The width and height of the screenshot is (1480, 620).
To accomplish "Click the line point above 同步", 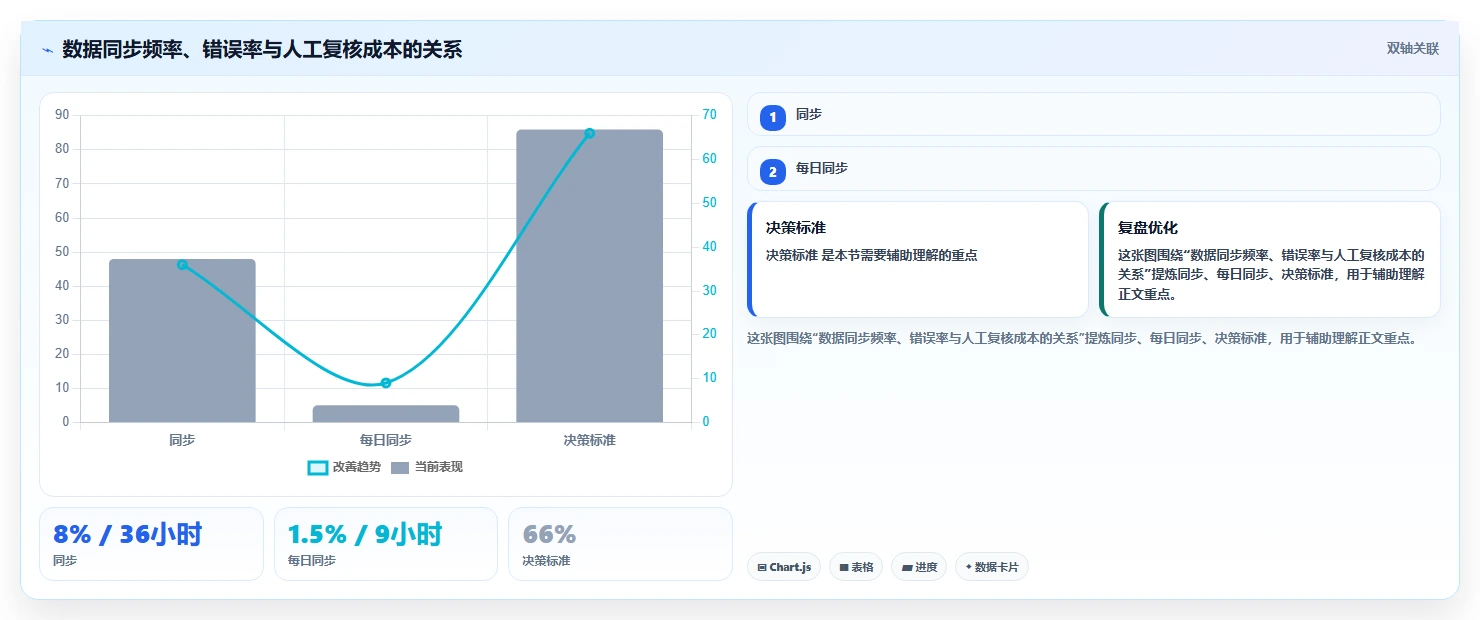I will coord(182,265).
